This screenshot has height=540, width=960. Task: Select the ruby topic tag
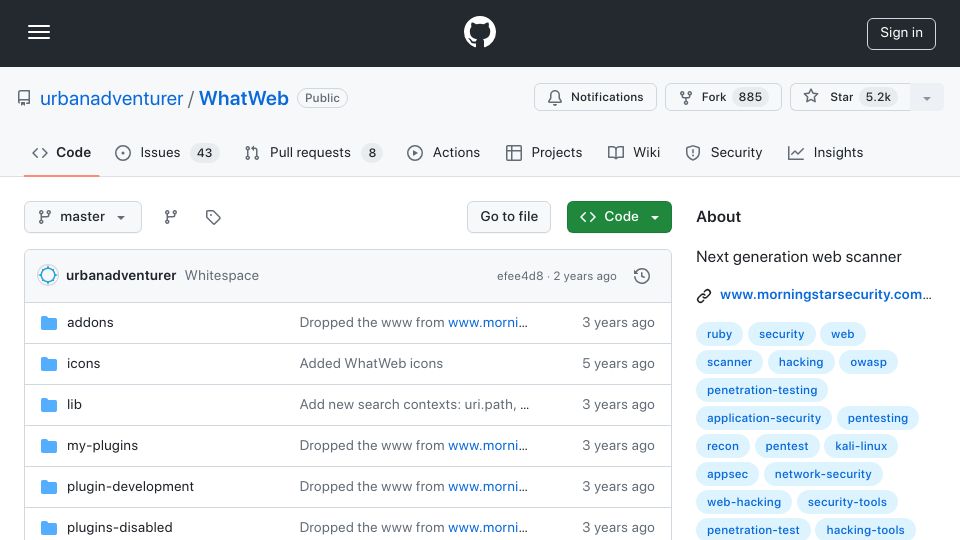tap(719, 334)
